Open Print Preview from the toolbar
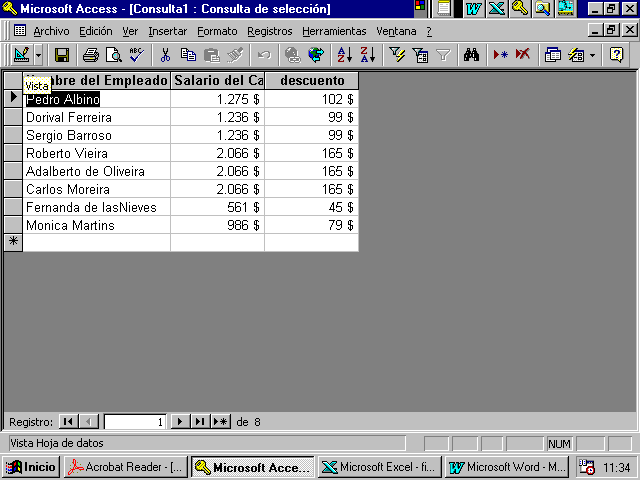 tap(114, 55)
